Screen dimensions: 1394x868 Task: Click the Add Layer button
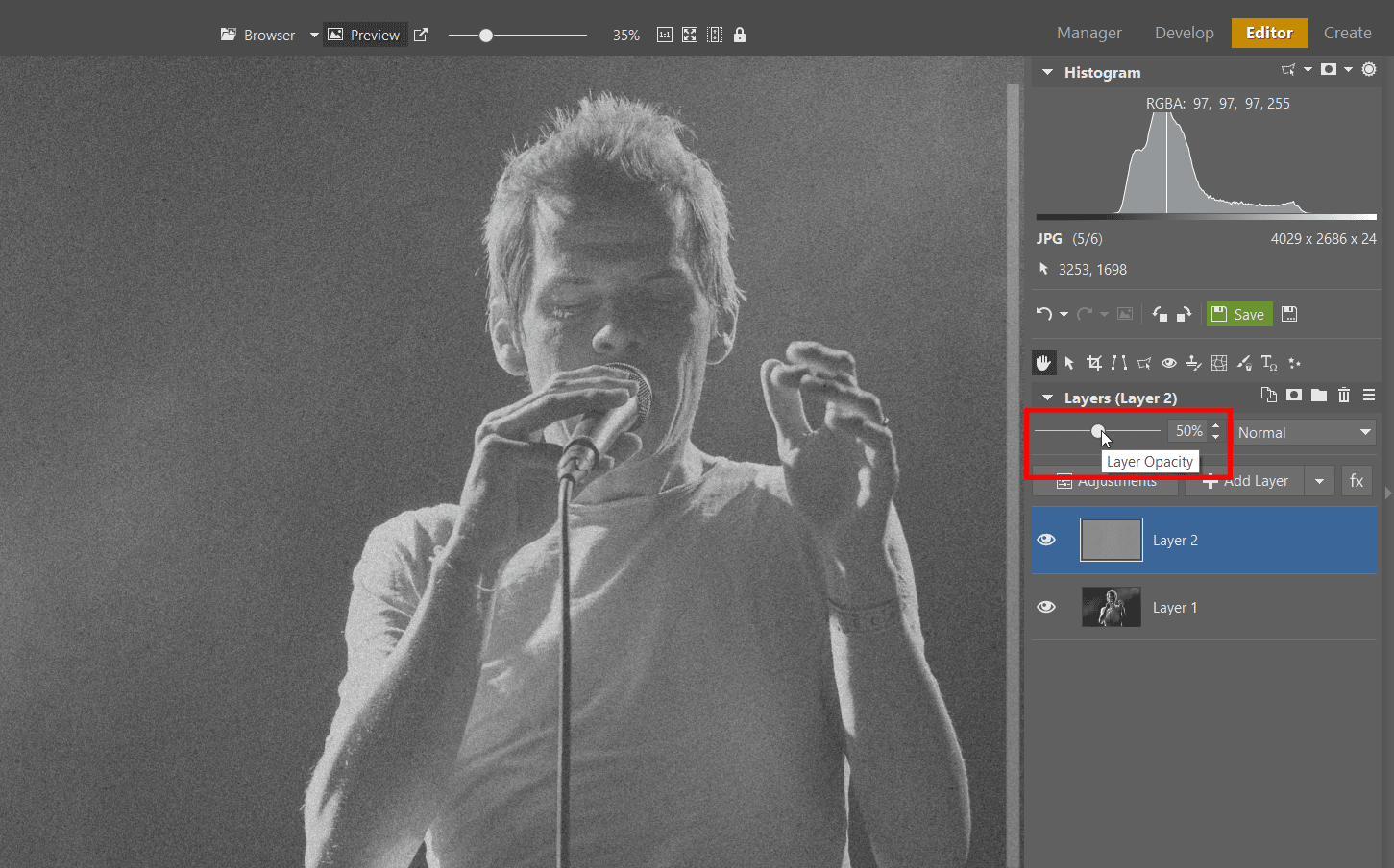[1245, 481]
